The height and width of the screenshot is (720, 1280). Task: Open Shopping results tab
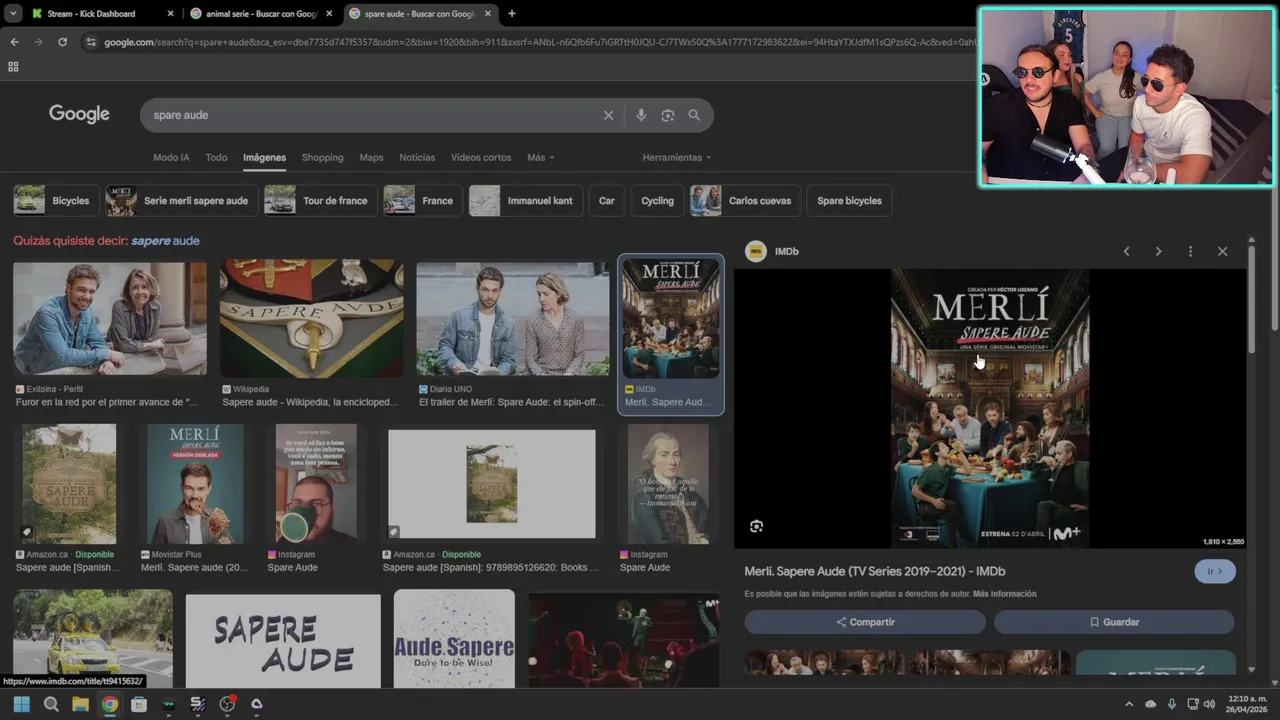pos(322,157)
